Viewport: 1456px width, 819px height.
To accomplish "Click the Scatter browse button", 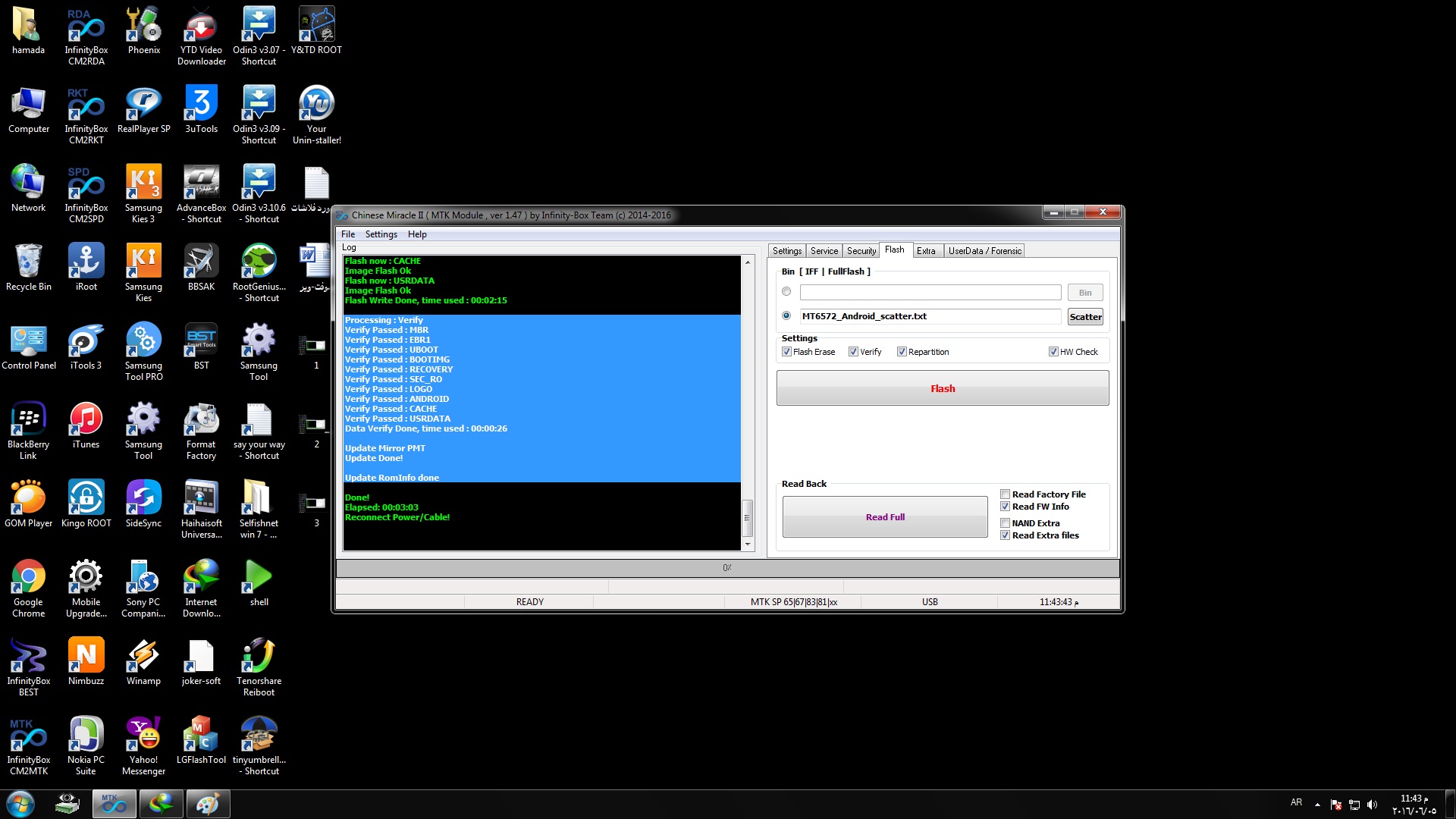I will [x=1085, y=317].
